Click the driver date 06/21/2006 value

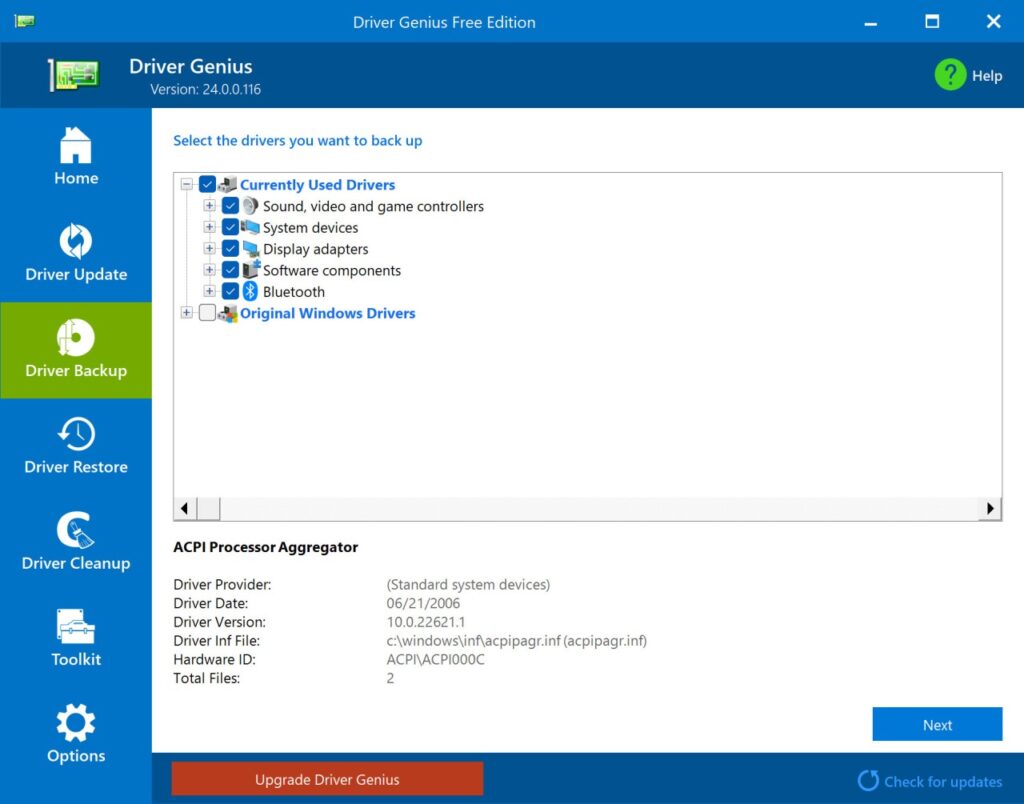(x=423, y=603)
